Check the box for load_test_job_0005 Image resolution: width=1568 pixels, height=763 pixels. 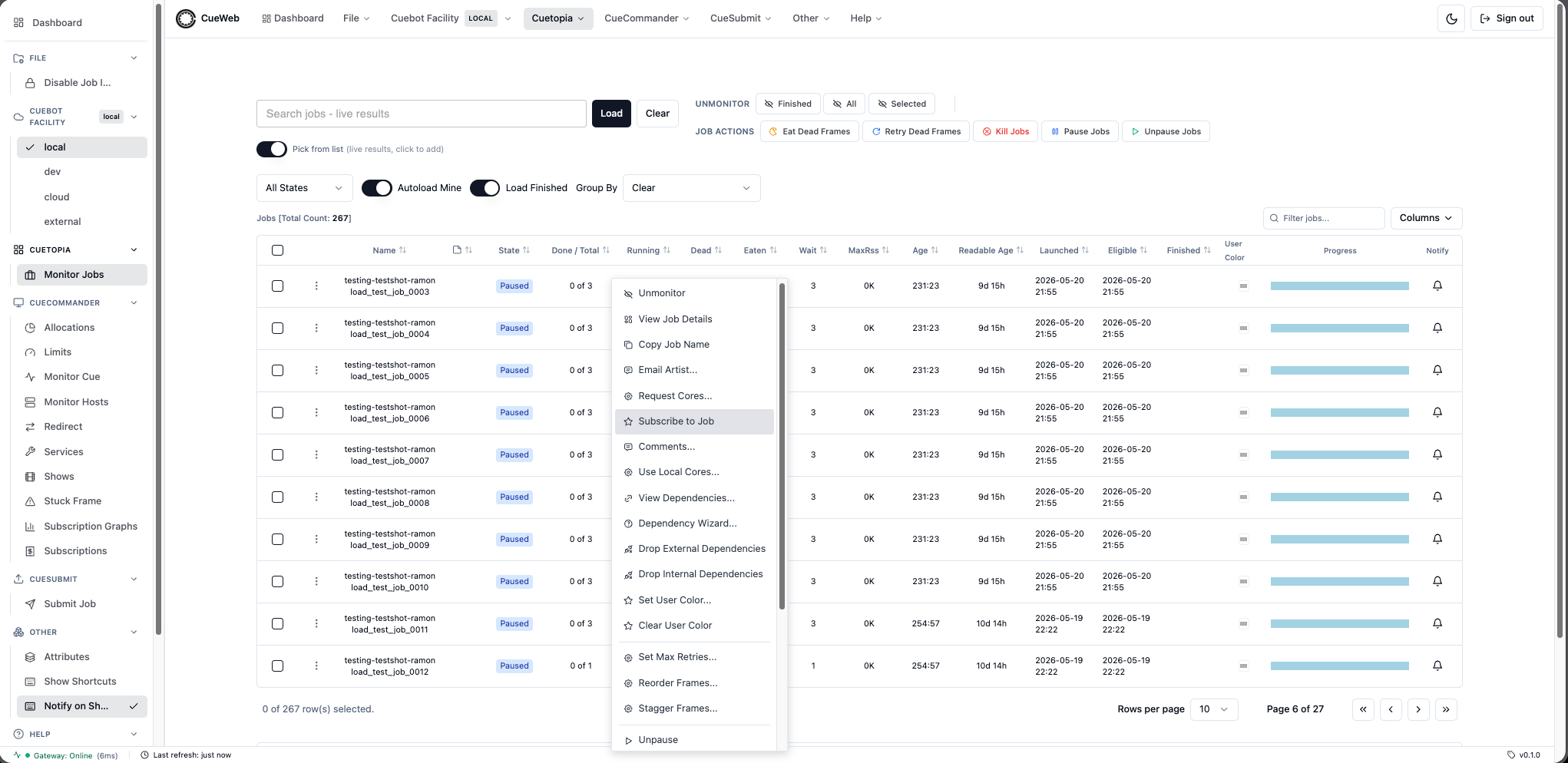coord(278,370)
